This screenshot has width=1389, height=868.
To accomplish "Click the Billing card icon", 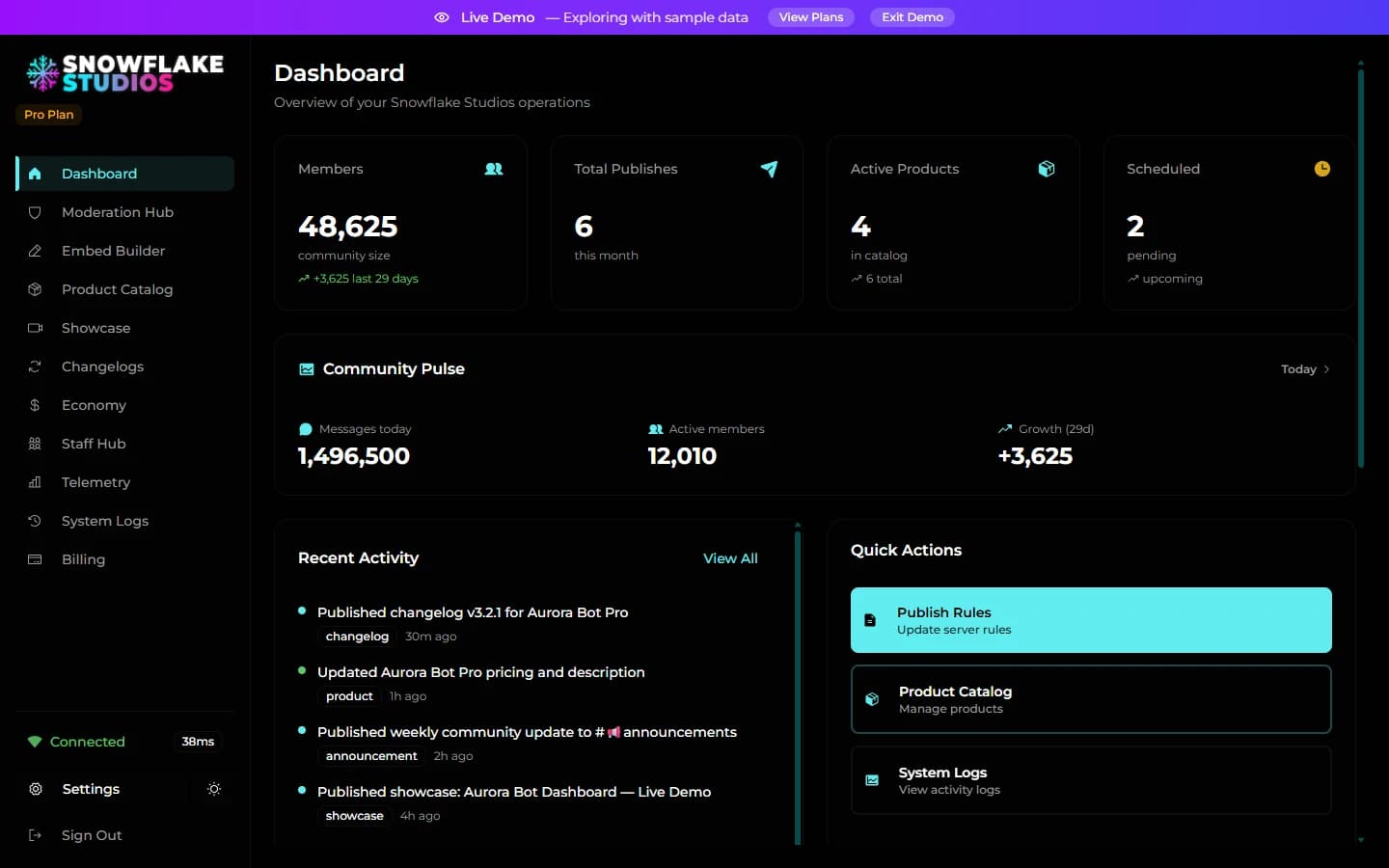I will click(x=35, y=559).
